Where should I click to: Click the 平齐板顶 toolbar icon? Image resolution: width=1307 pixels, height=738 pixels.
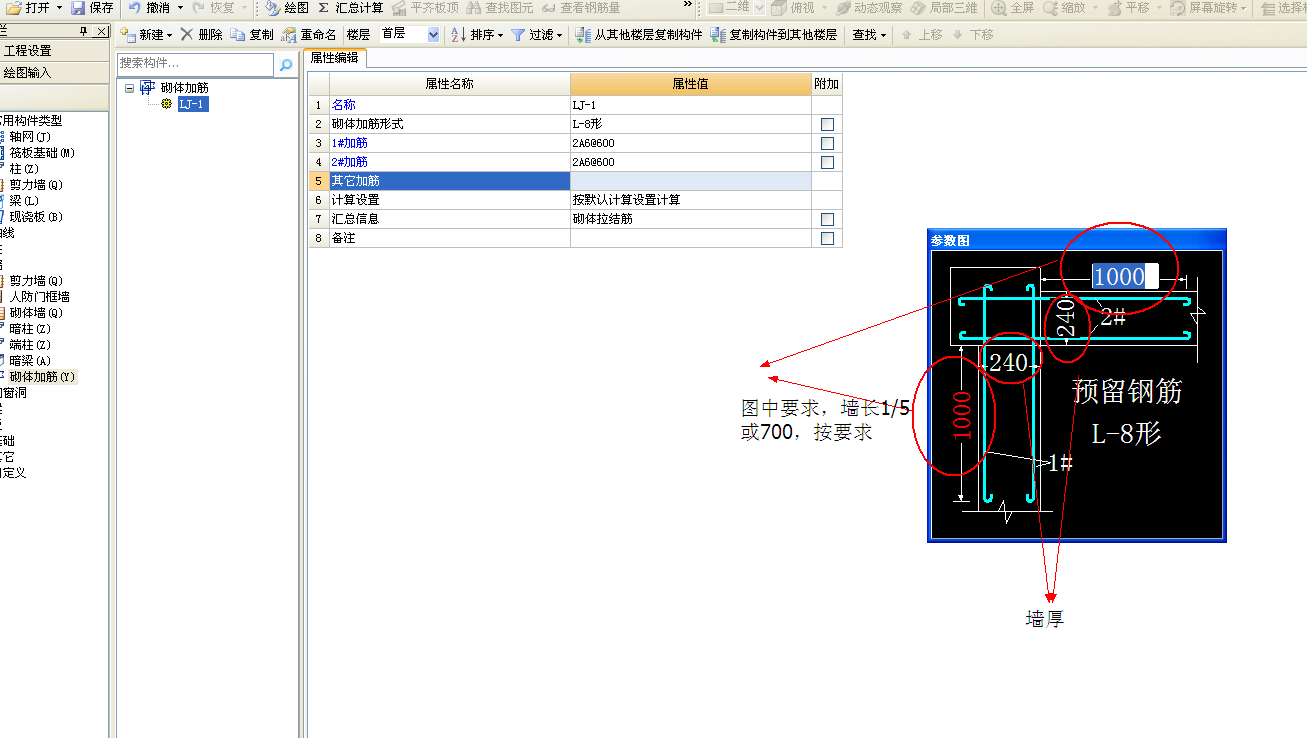coord(399,8)
